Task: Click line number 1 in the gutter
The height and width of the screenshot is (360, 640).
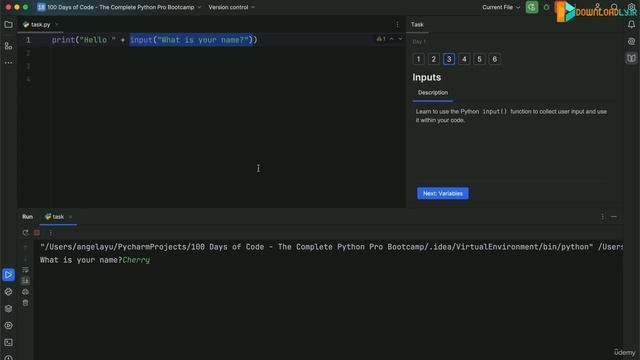Action: click(x=28, y=40)
